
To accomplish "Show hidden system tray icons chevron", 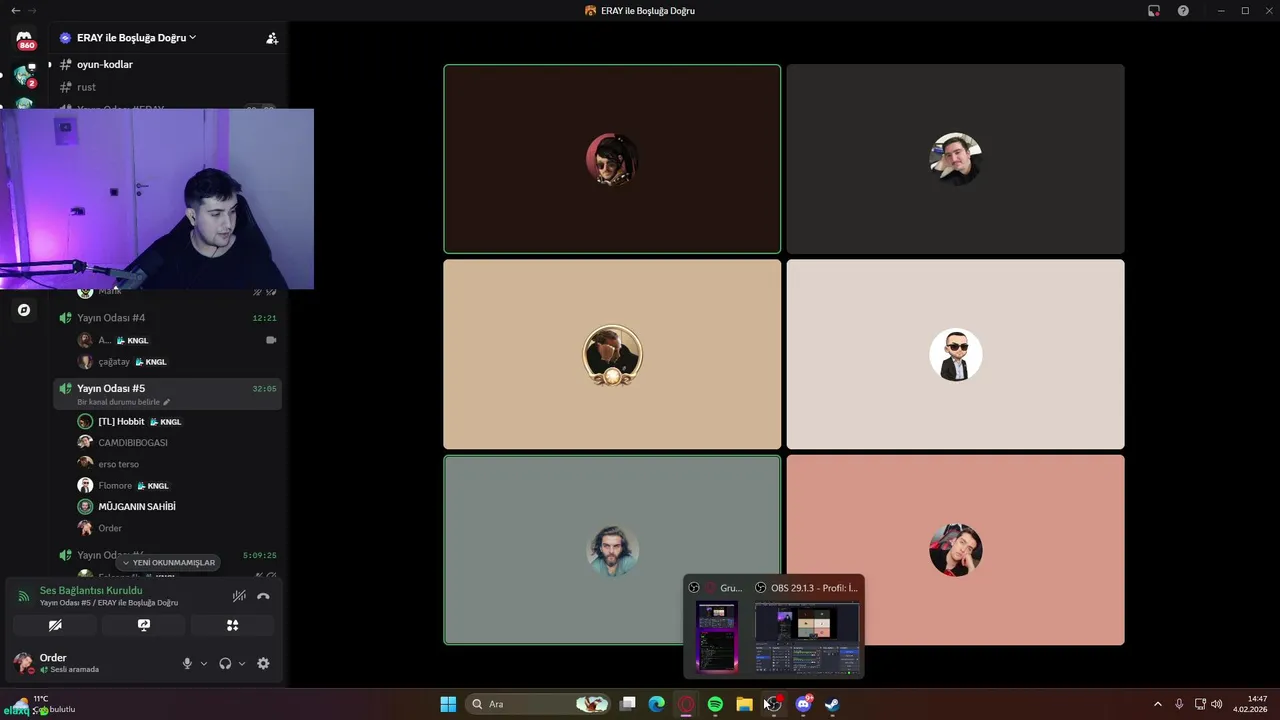I will point(1158,704).
